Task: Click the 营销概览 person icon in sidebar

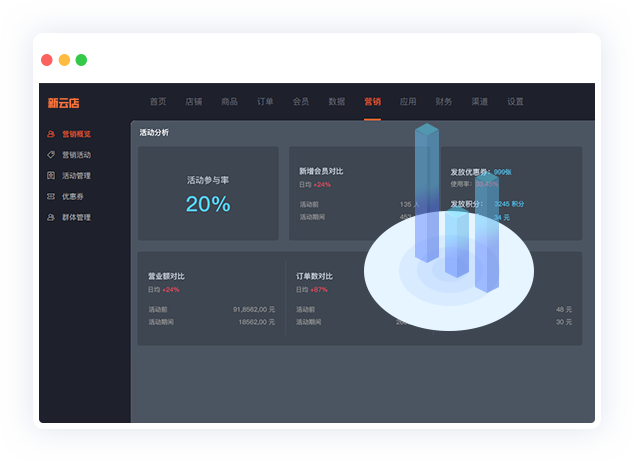Action: pos(51,134)
